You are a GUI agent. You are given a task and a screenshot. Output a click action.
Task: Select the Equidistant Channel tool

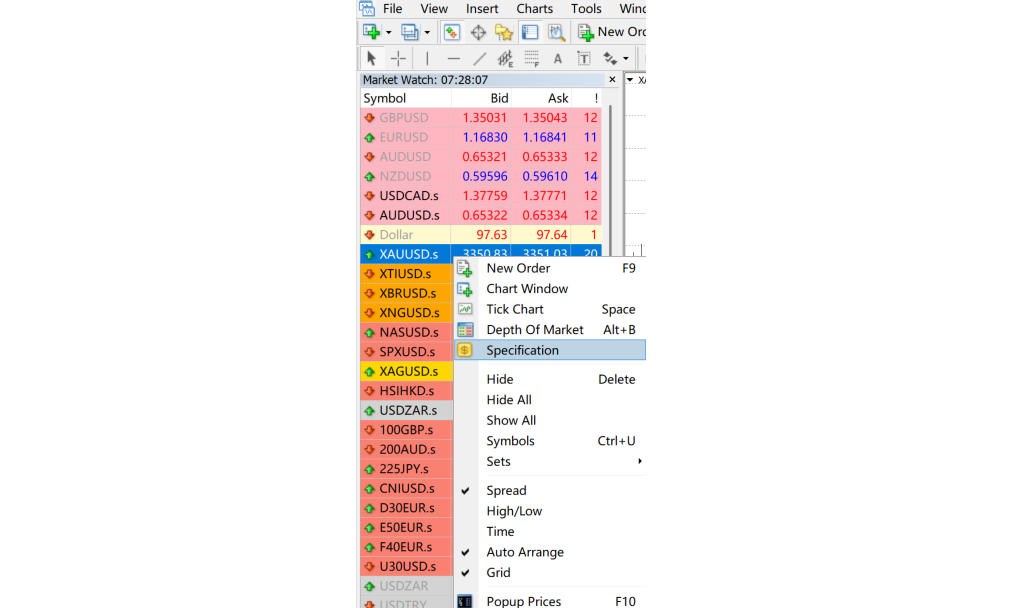(x=505, y=58)
